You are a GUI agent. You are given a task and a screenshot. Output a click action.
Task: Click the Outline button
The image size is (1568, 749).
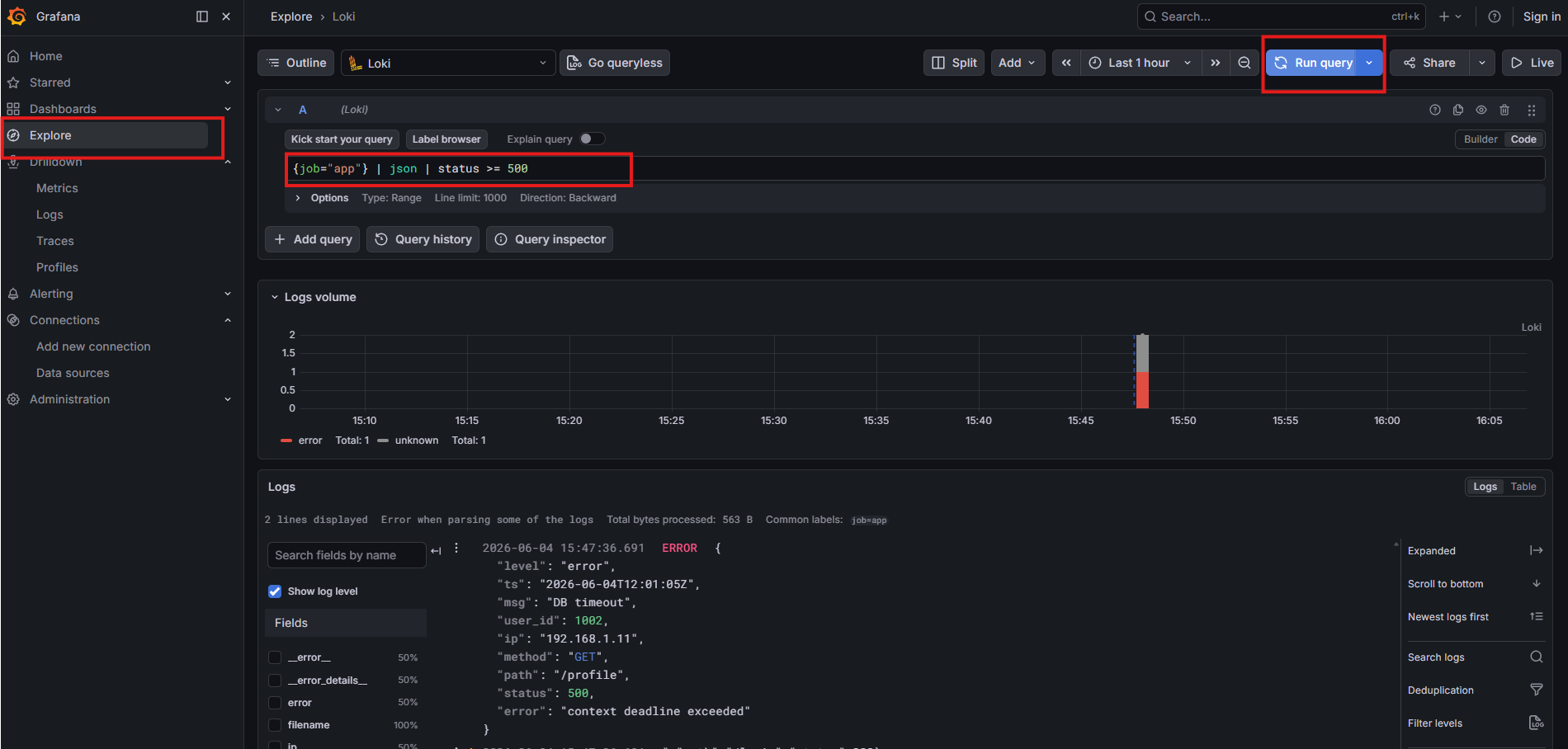[x=296, y=63]
